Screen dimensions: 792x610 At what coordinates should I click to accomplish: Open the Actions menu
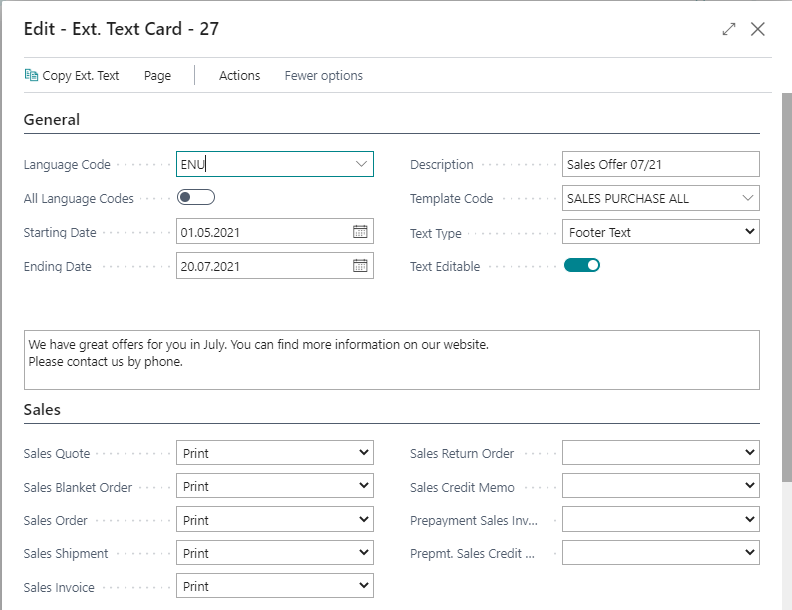239,76
